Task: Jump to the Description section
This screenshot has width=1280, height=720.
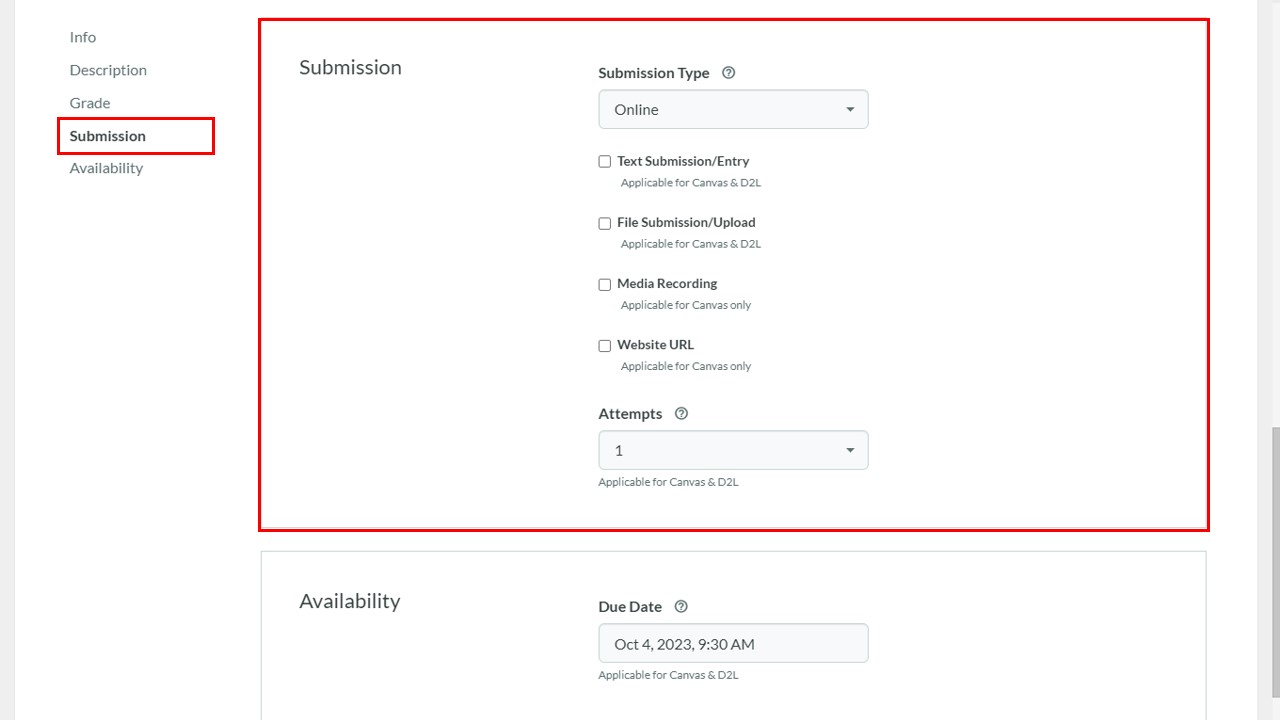Action: [x=108, y=70]
